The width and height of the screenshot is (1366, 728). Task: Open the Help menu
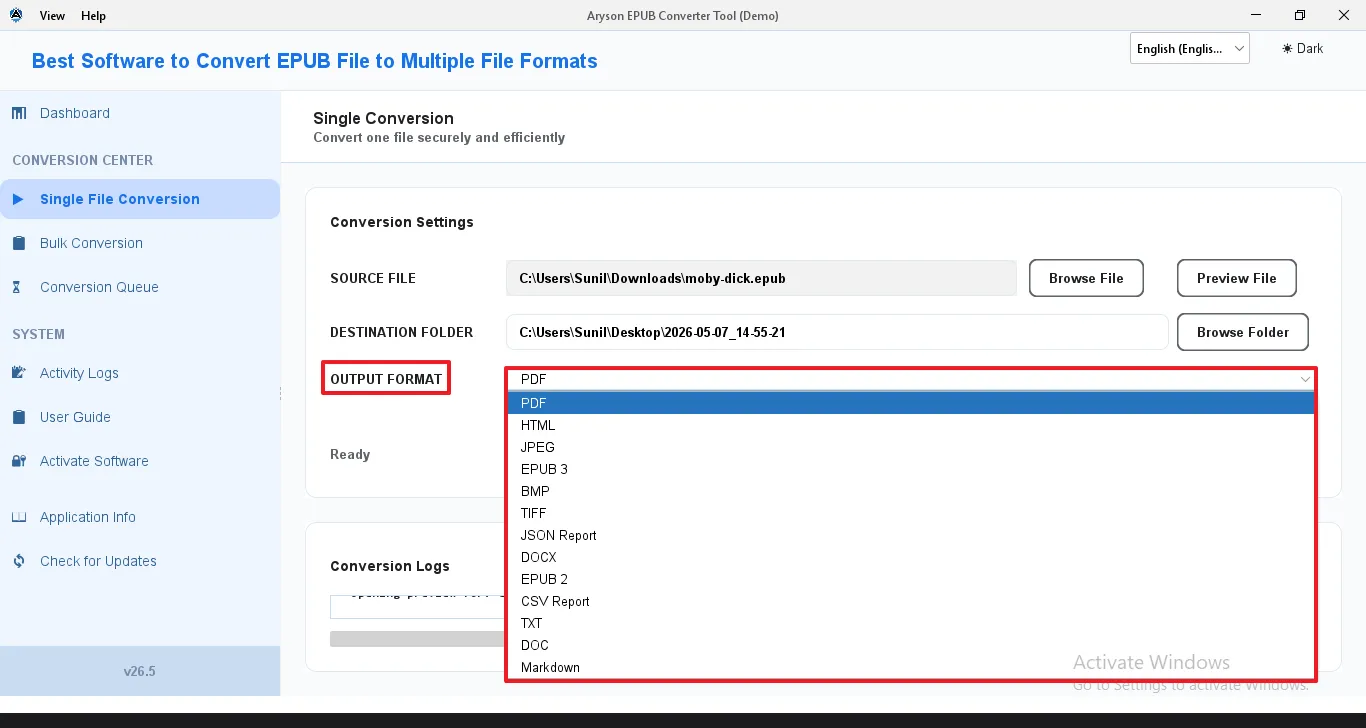click(93, 16)
